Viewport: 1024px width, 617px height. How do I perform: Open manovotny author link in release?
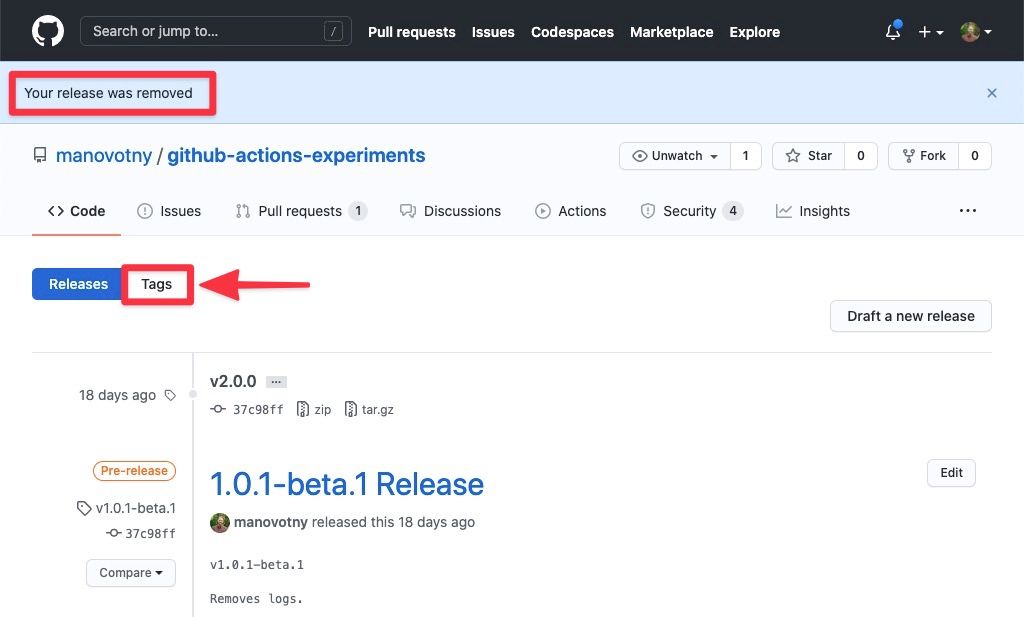tap(270, 522)
